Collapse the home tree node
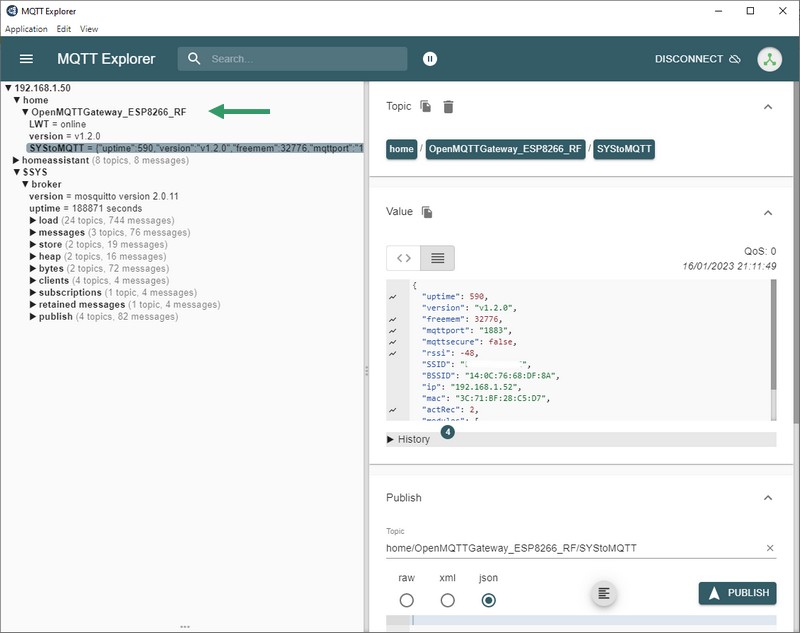The height and width of the screenshot is (633, 800). [17, 100]
